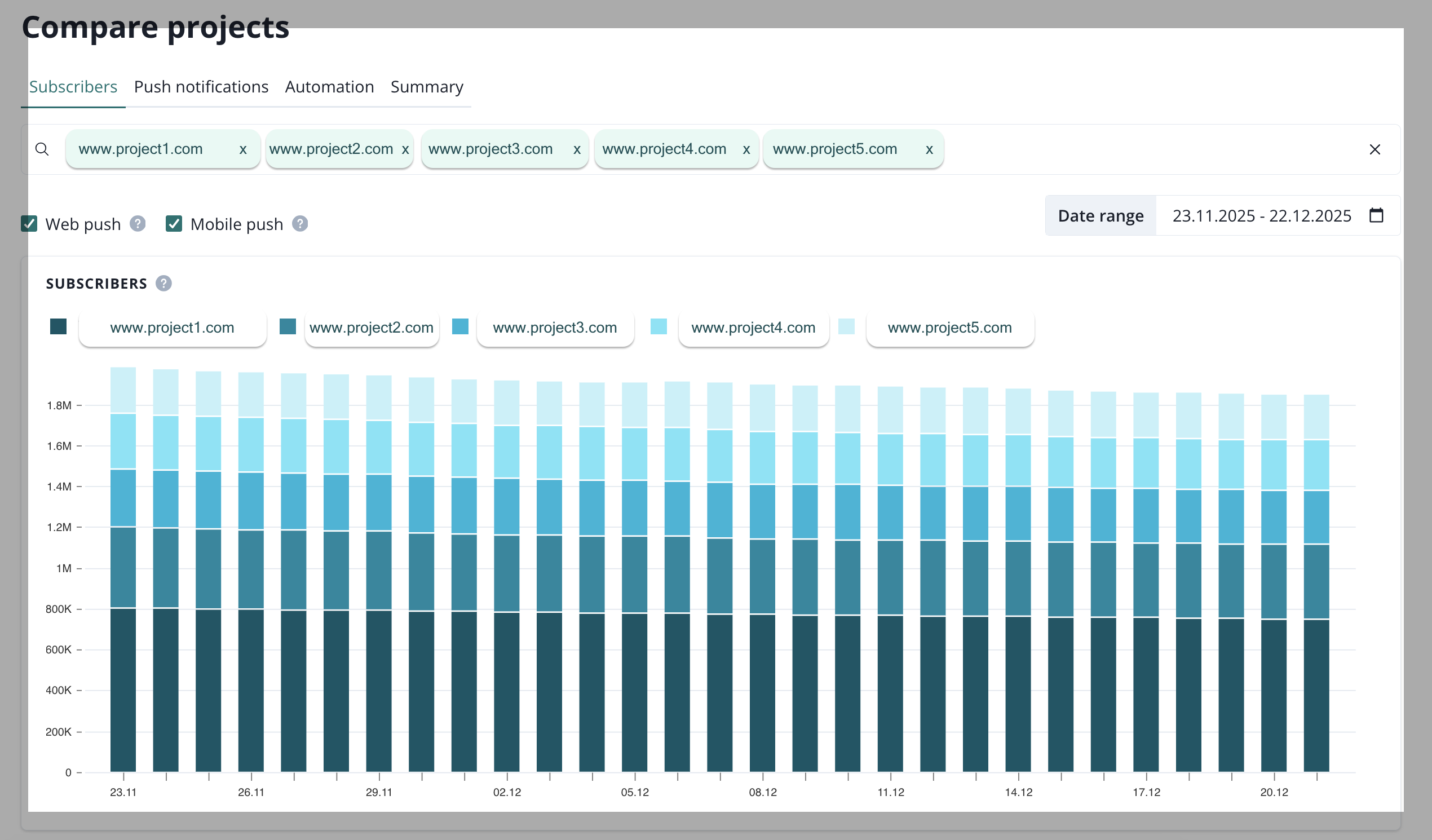Remove www.project5.com tag with its x
This screenshot has width=1432, height=840.
[x=929, y=149]
